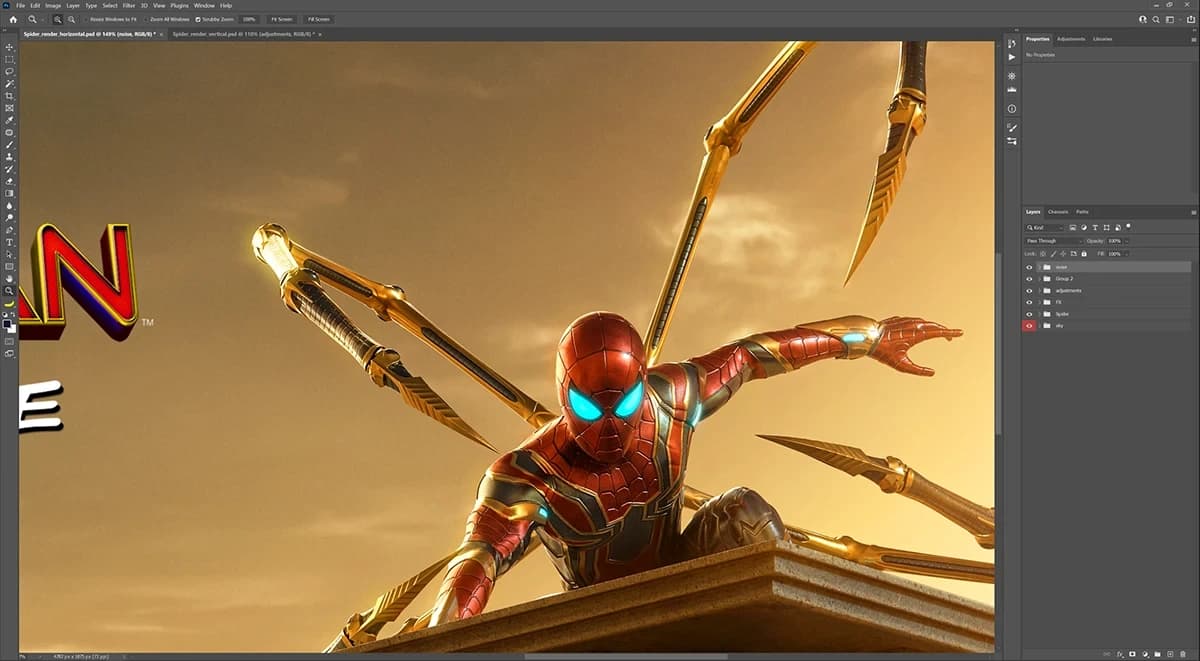Screen dimensions: 1200x661
Task: Select the Clone Stamp tool
Action: tap(10, 157)
